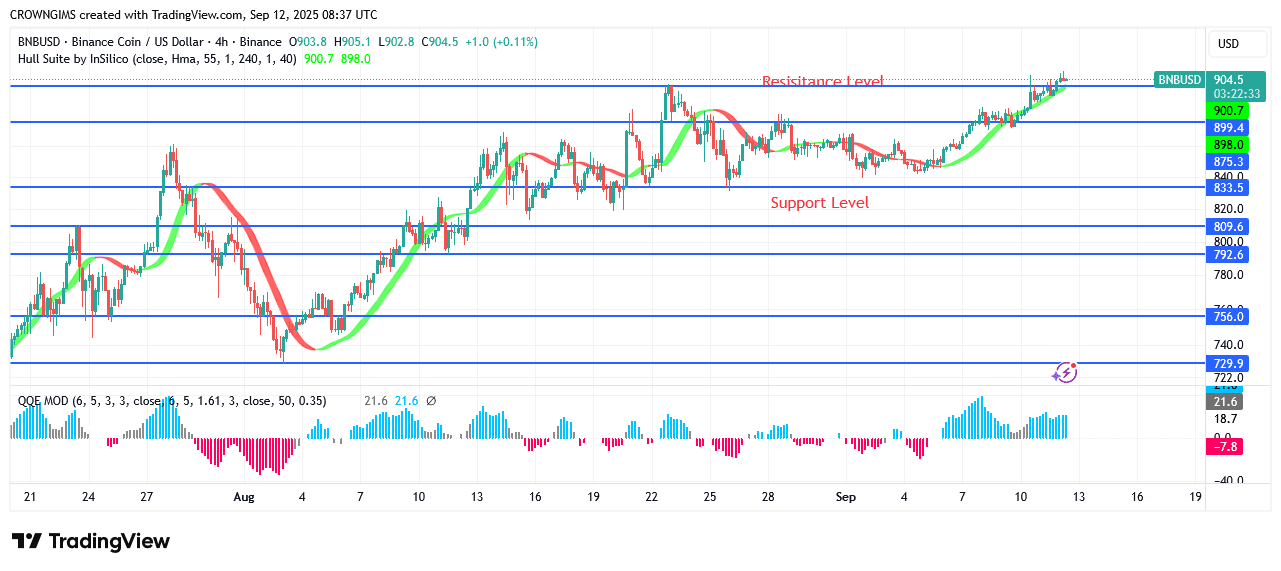This screenshot has width=1281, height=571.
Task: Click the 899.4 horizontal line price label
Action: pos(1228,128)
